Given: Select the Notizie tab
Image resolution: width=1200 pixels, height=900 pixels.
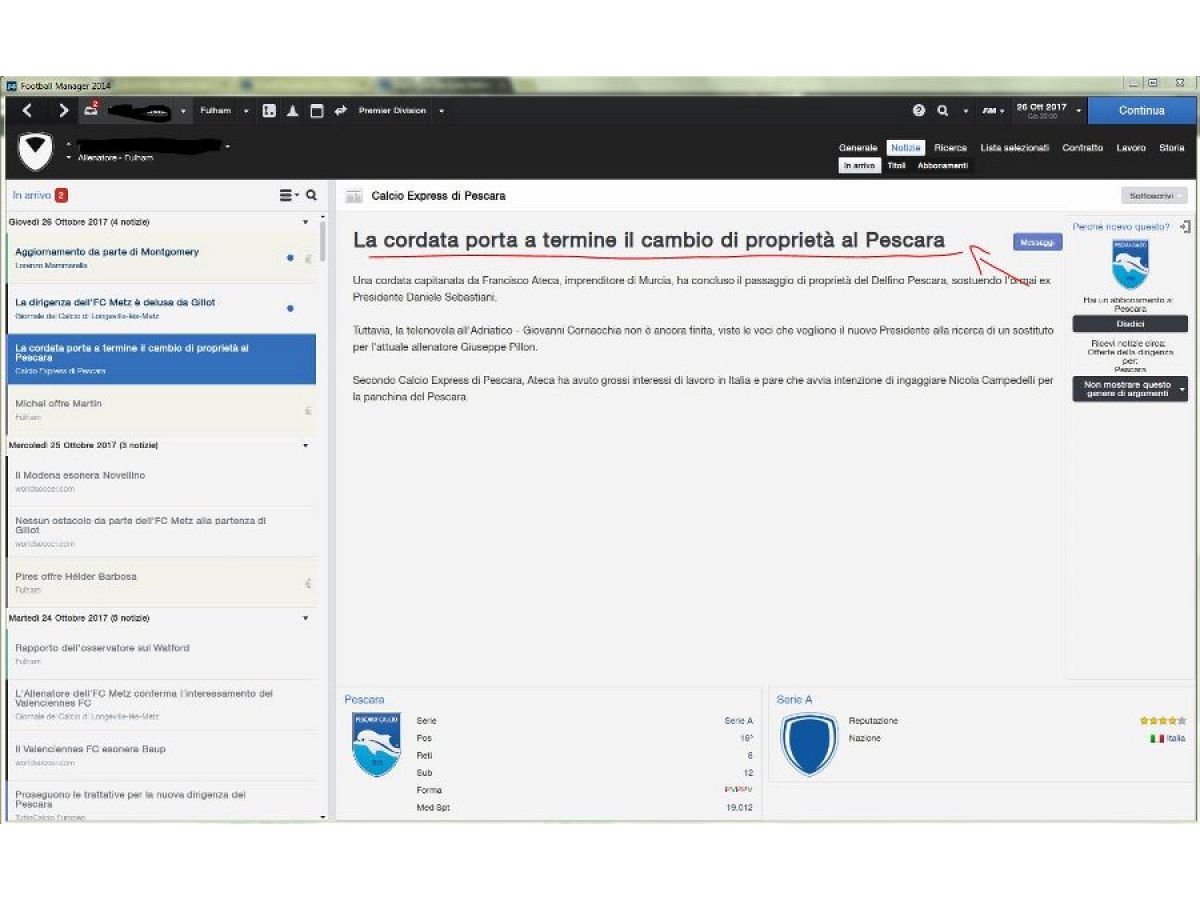Looking at the screenshot, I should 906,148.
